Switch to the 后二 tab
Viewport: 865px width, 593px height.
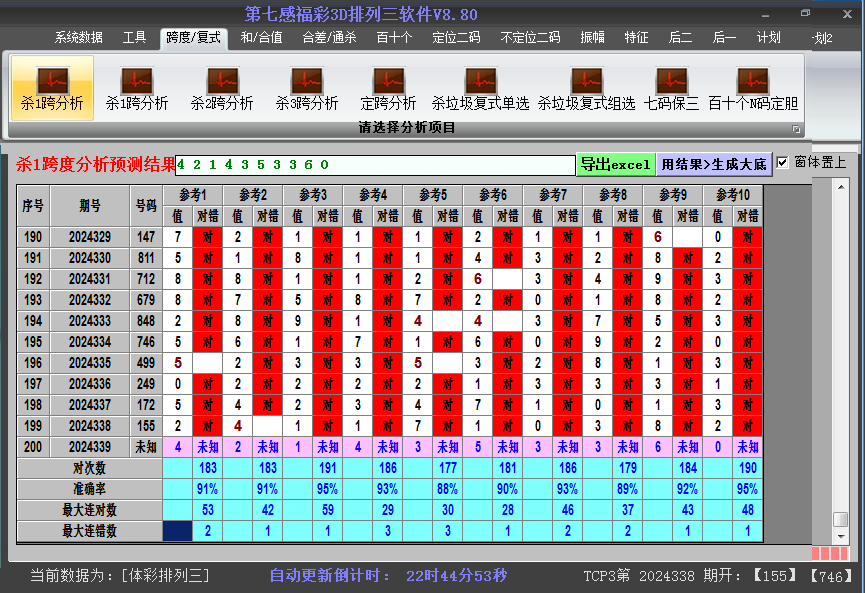click(x=680, y=38)
